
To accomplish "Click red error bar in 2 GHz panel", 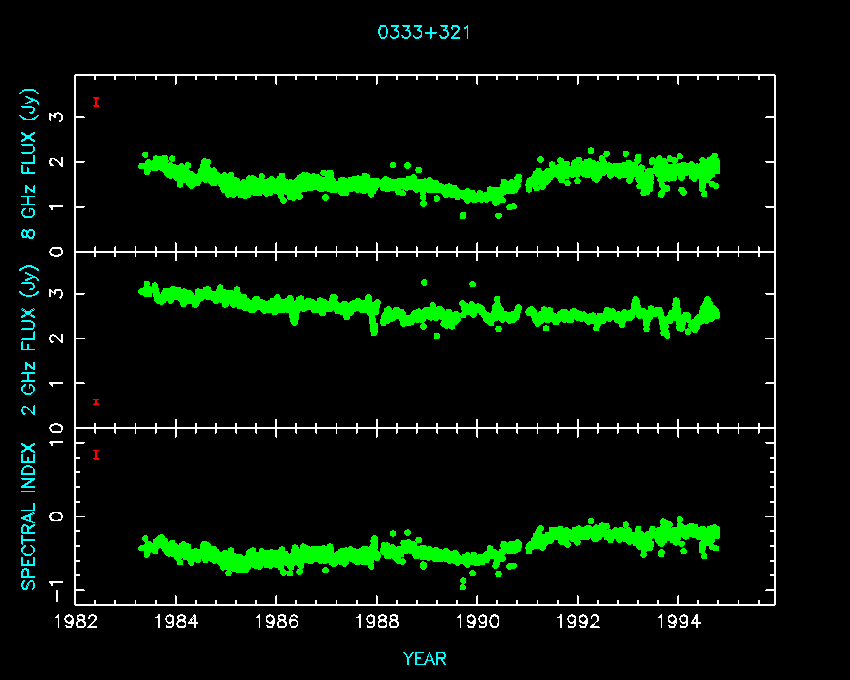I will click(x=96, y=402).
